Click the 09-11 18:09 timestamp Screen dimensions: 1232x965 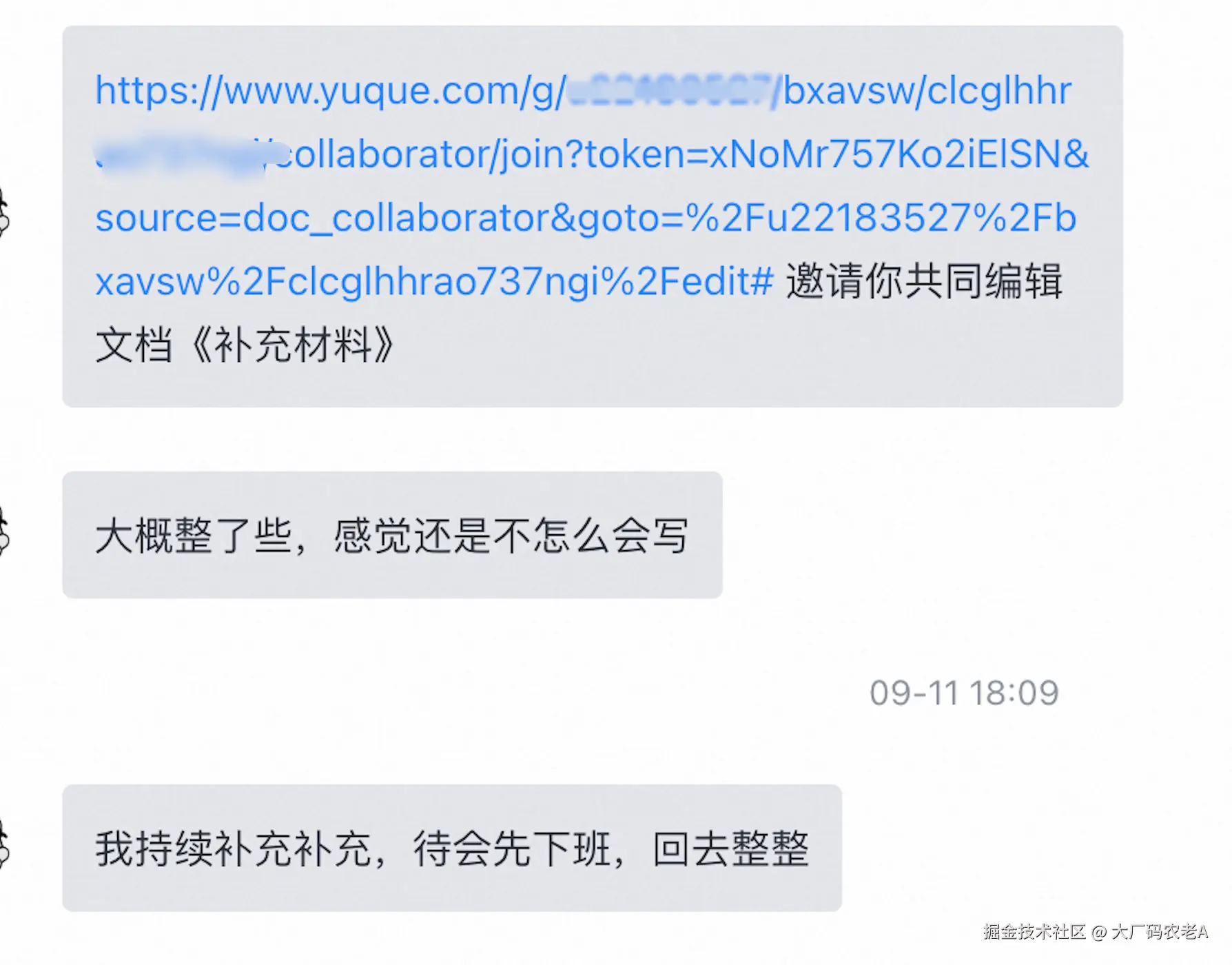click(x=964, y=693)
